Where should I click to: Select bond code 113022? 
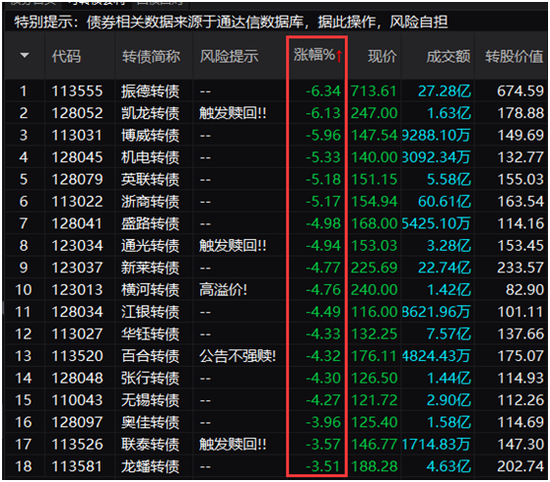pos(77,202)
